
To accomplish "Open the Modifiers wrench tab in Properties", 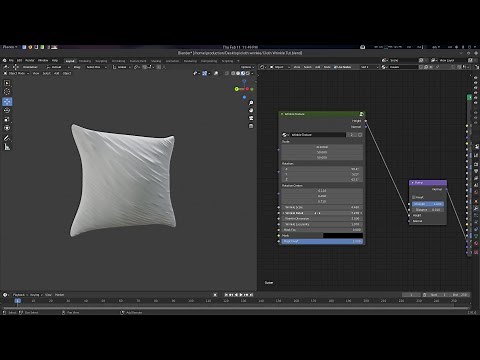I will 476,208.
